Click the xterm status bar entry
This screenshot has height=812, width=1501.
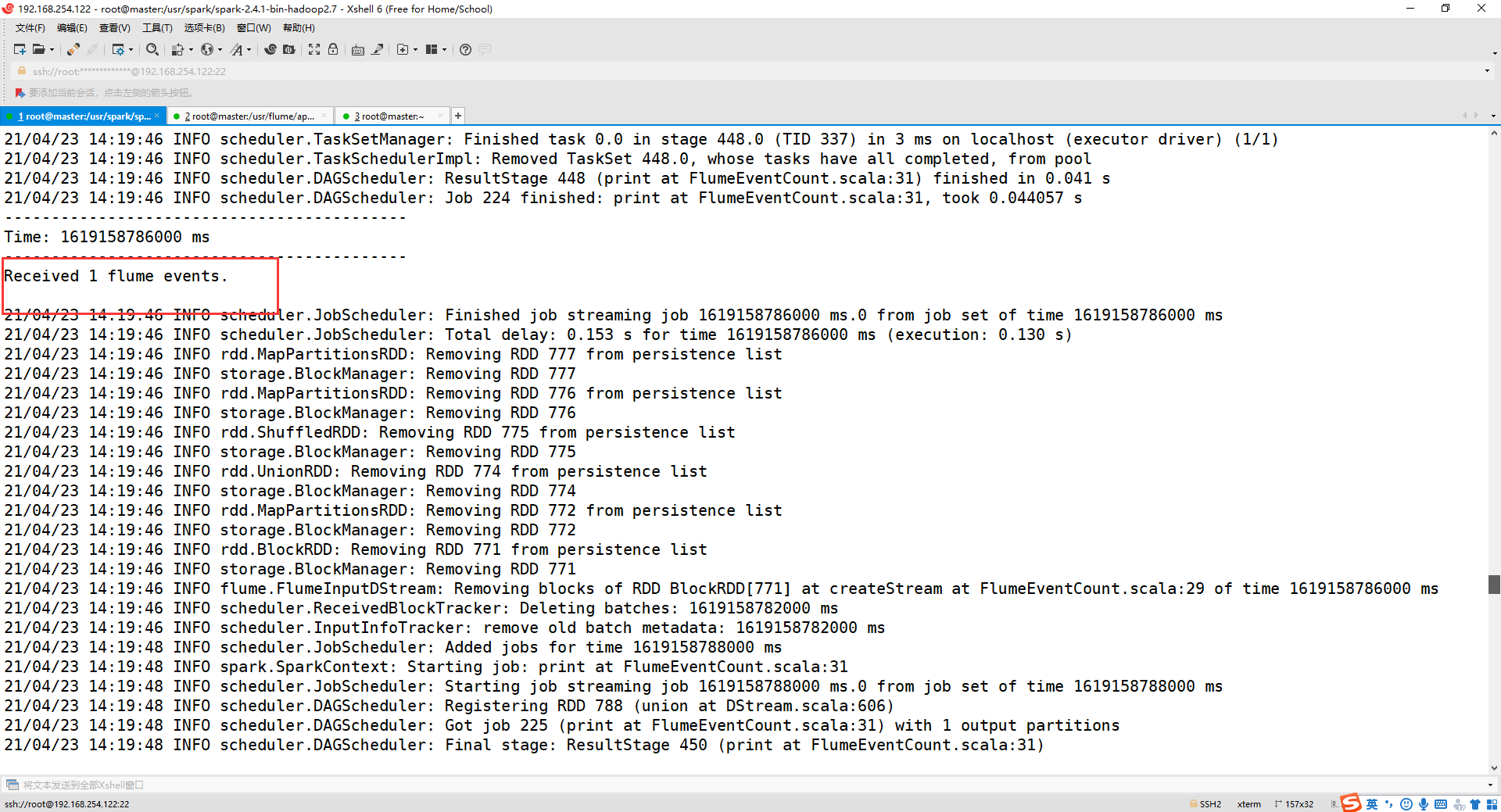tap(1249, 804)
